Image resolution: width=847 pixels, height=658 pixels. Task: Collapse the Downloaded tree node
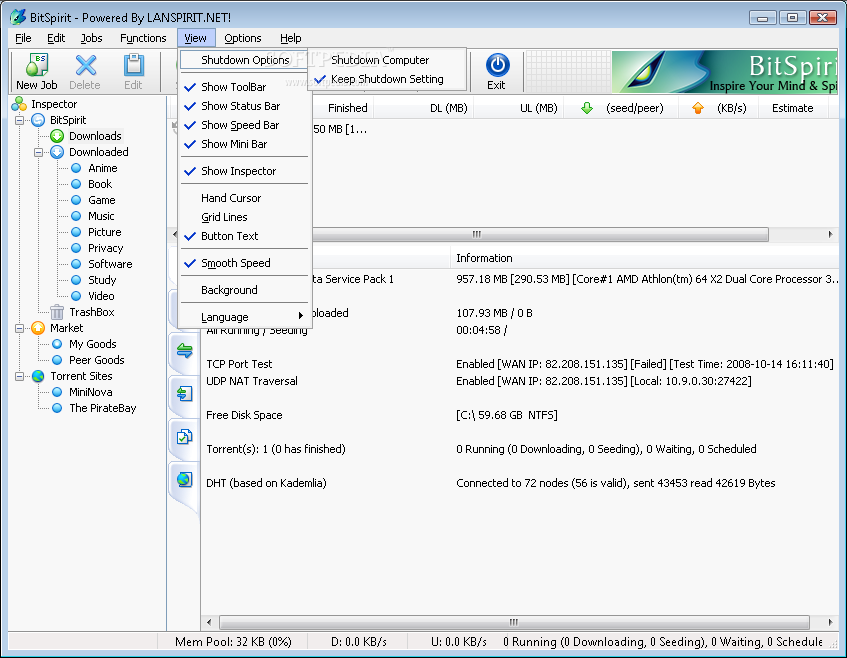pyautogui.click(x=38, y=152)
